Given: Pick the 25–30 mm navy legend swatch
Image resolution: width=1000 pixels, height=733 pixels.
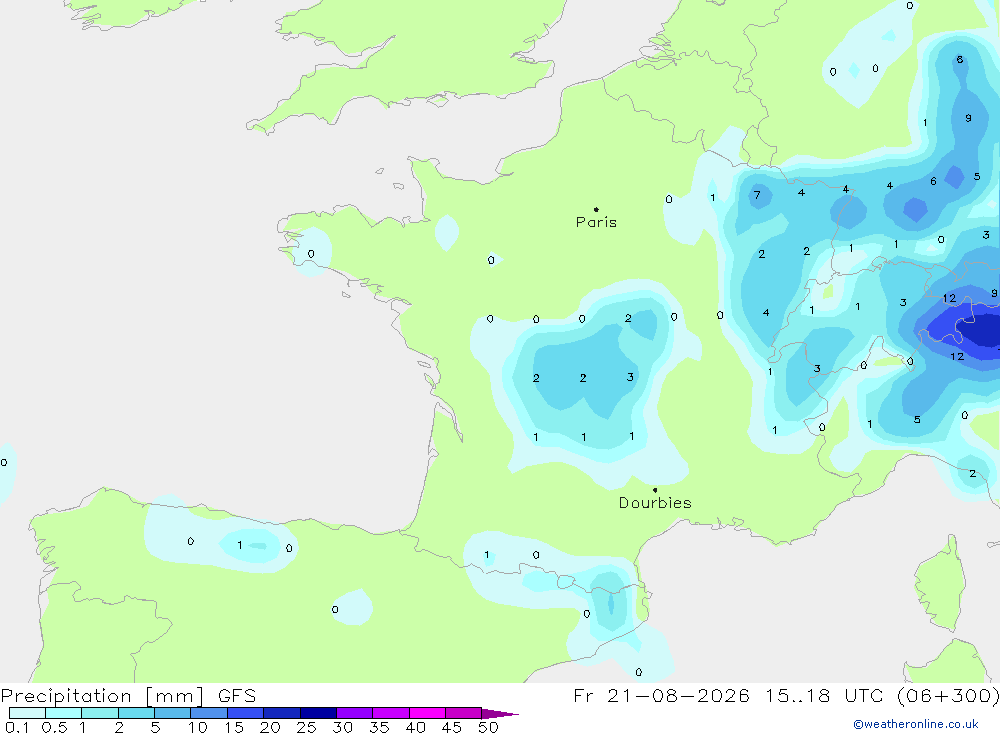Looking at the screenshot, I should [x=318, y=713].
